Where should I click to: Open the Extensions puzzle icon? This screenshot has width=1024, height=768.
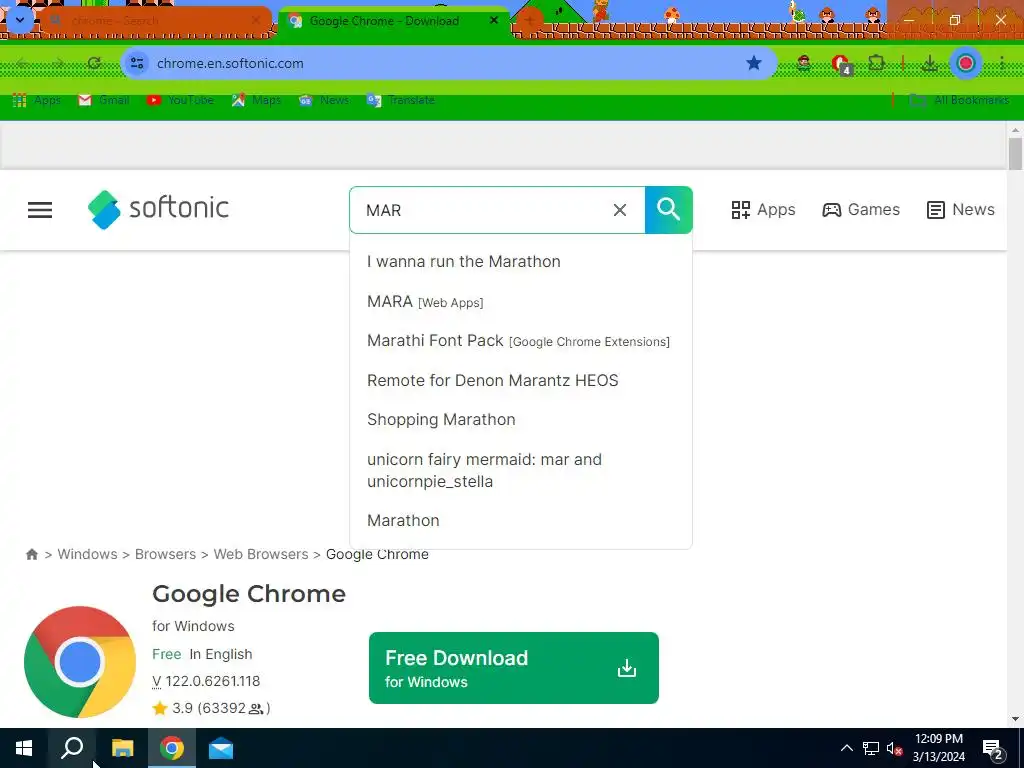(x=876, y=63)
